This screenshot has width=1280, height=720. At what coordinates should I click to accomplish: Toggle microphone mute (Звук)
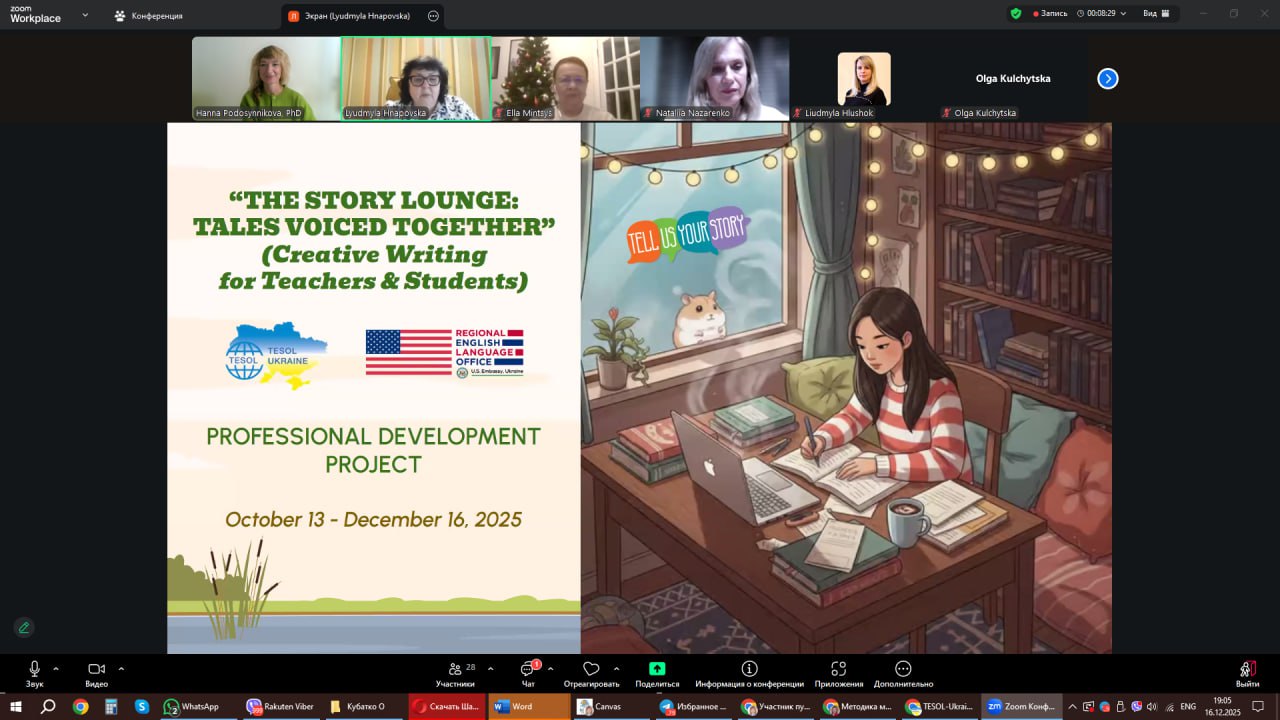[34, 670]
